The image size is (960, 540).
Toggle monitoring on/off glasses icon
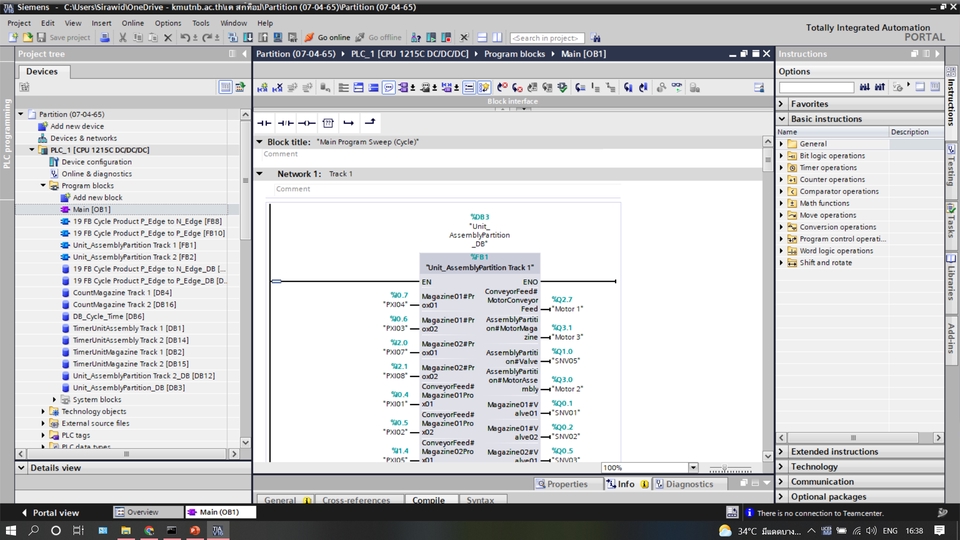coord(677,88)
